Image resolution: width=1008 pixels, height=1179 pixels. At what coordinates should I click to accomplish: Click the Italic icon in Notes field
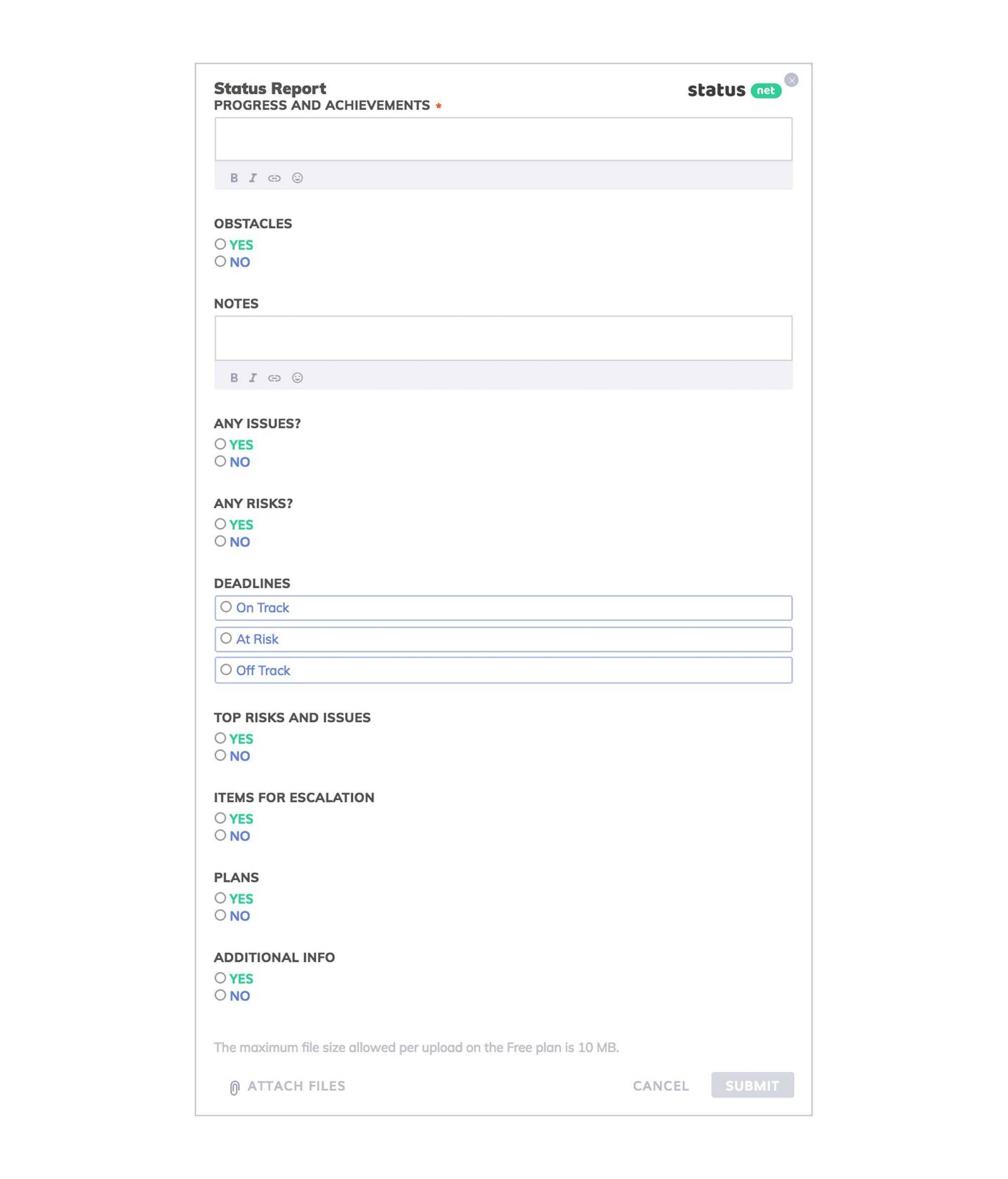(255, 377)
